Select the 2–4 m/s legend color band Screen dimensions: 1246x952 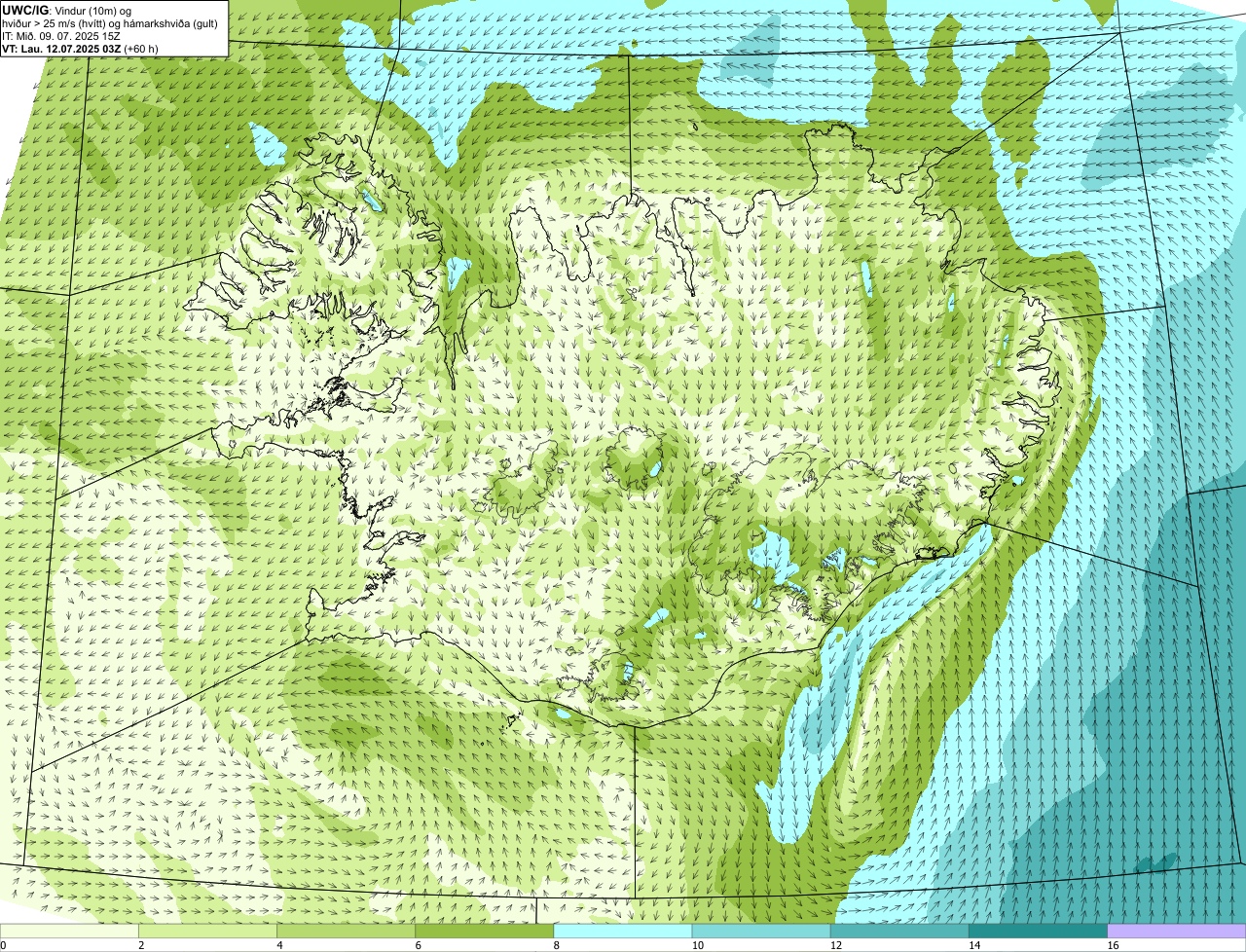point(207,931)
